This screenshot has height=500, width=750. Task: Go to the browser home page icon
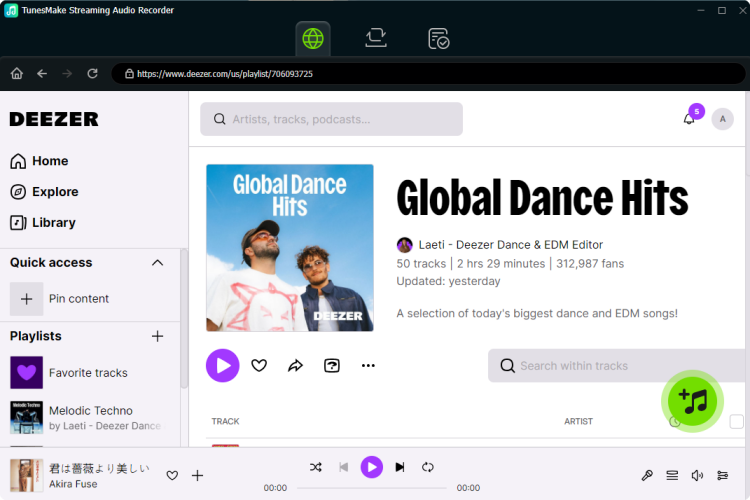[x=17, y=74]
